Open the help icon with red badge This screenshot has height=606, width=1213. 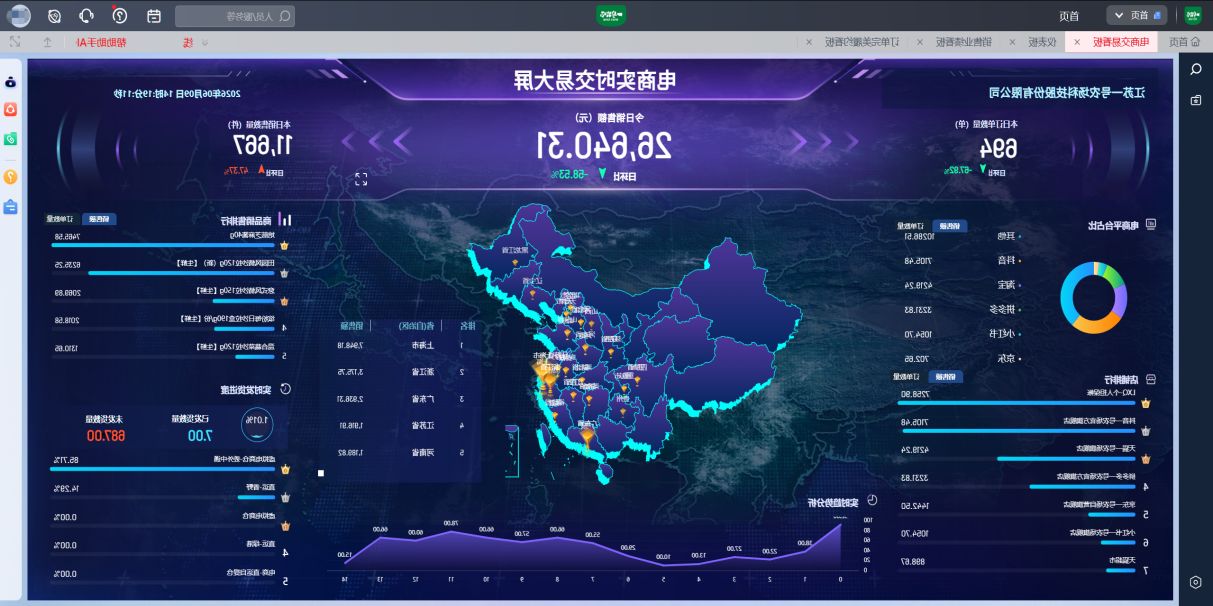click(x=120, y=15)
